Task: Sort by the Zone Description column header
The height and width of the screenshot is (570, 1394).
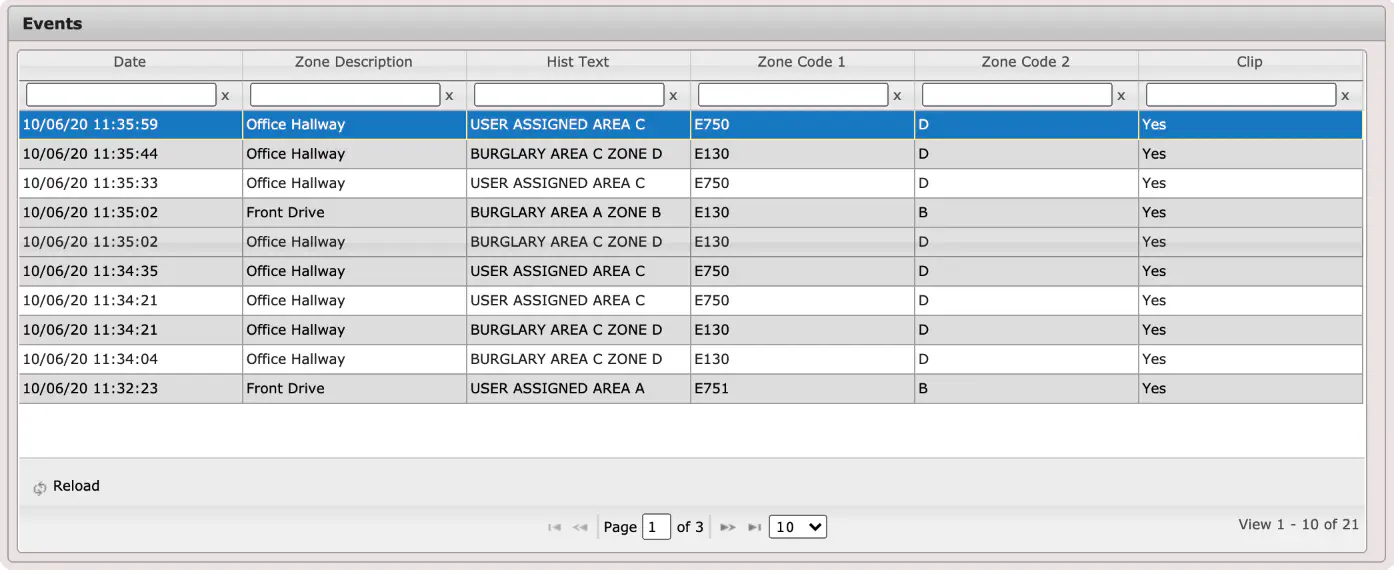Action: pyautogui.click(x=354, y=62)
